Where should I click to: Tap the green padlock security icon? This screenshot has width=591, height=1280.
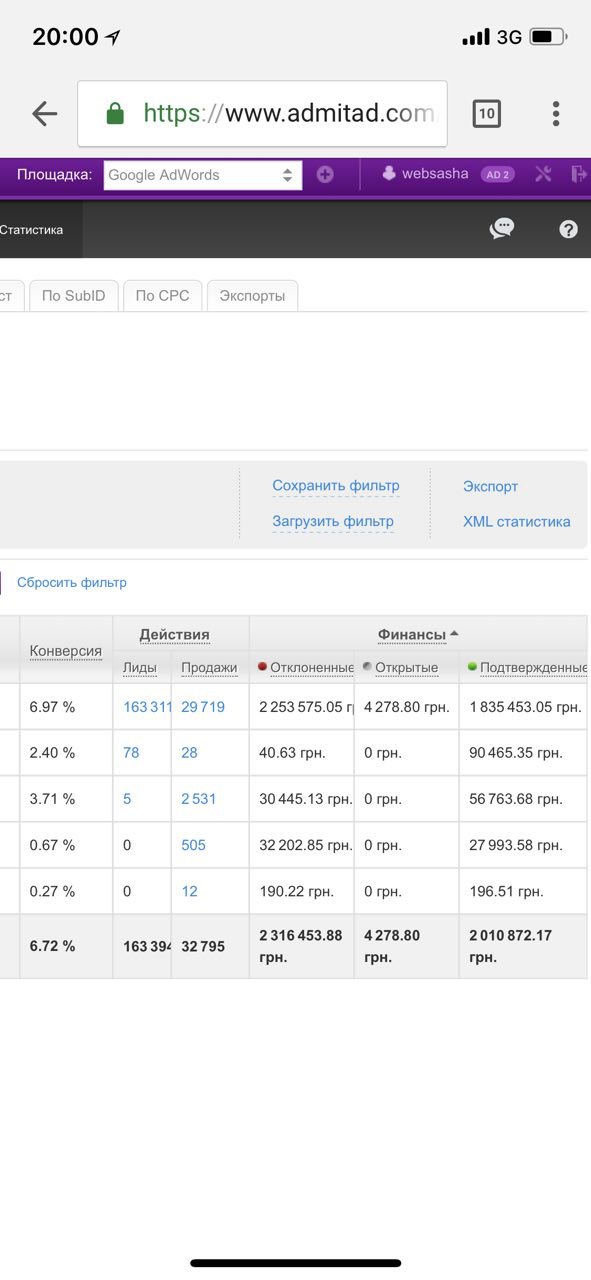[x=115, y=113]
